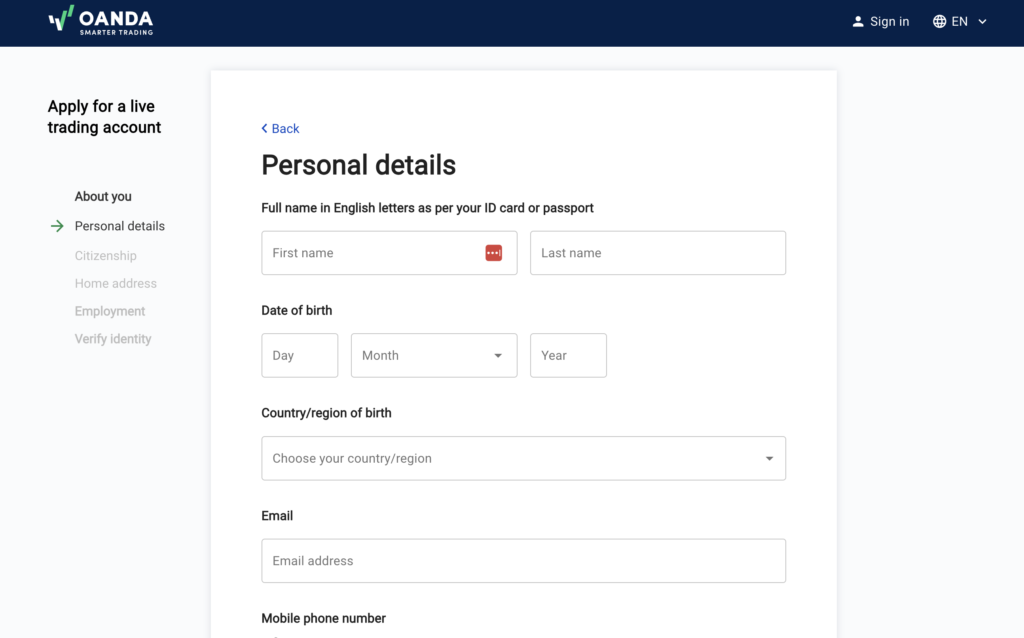Open the Month dropdown
The image size is (1024, 638).
(433, 355)
